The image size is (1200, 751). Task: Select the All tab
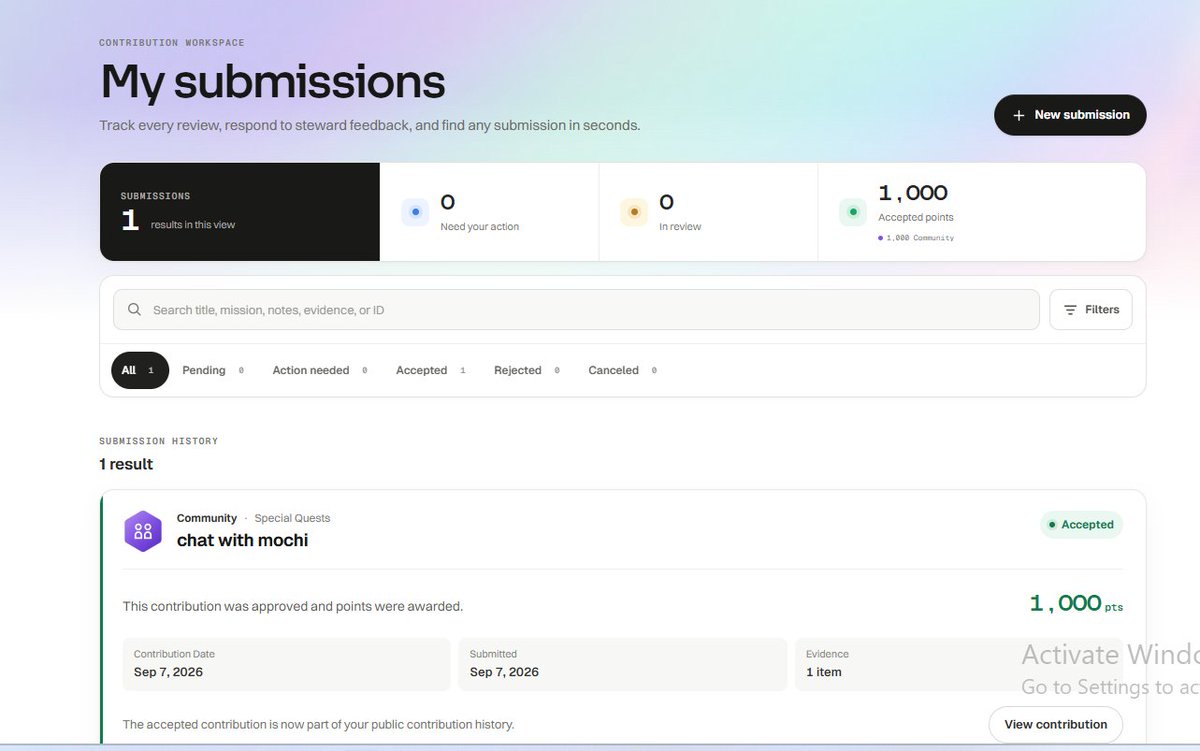coord(140,370)
